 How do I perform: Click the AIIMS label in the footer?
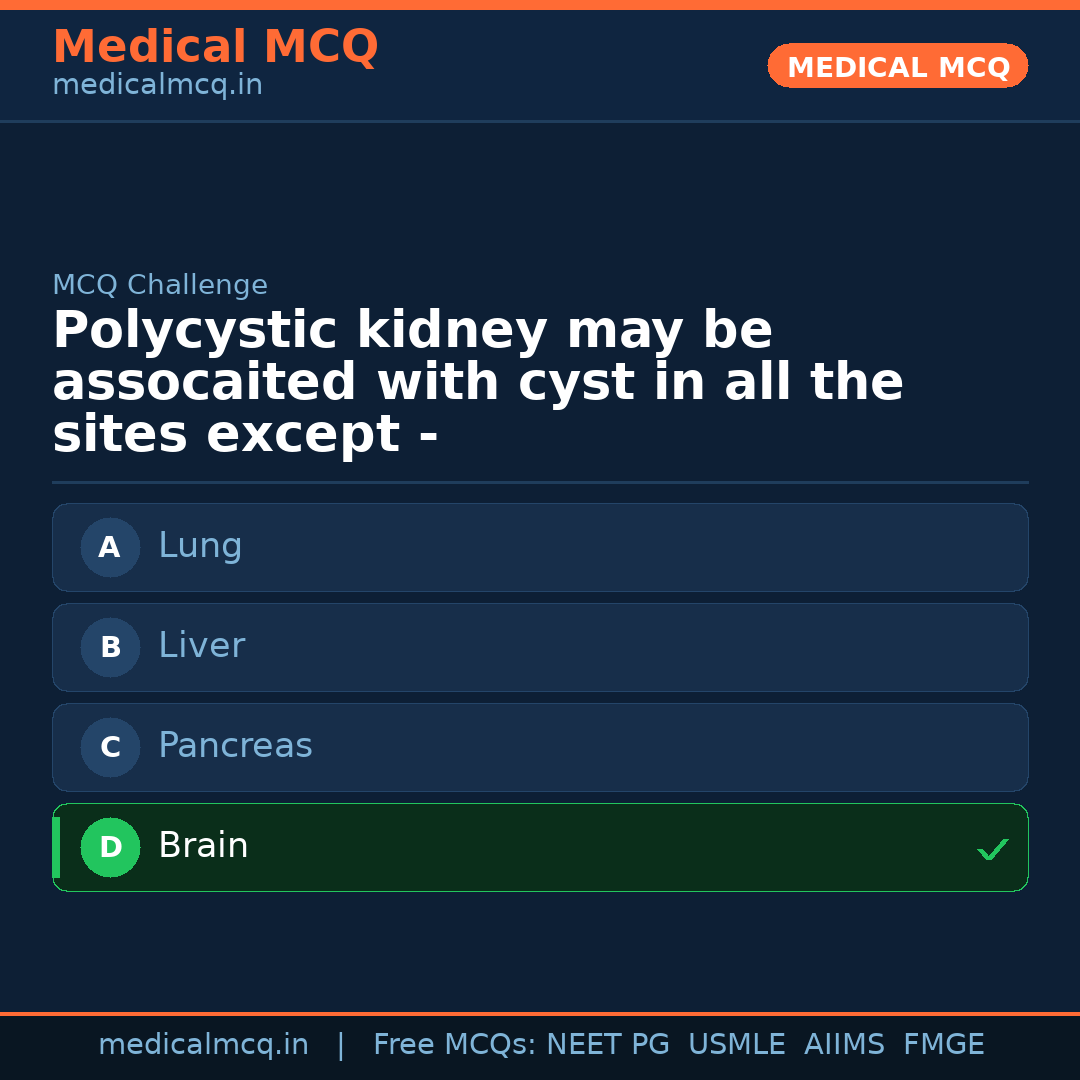point(845,1044)
